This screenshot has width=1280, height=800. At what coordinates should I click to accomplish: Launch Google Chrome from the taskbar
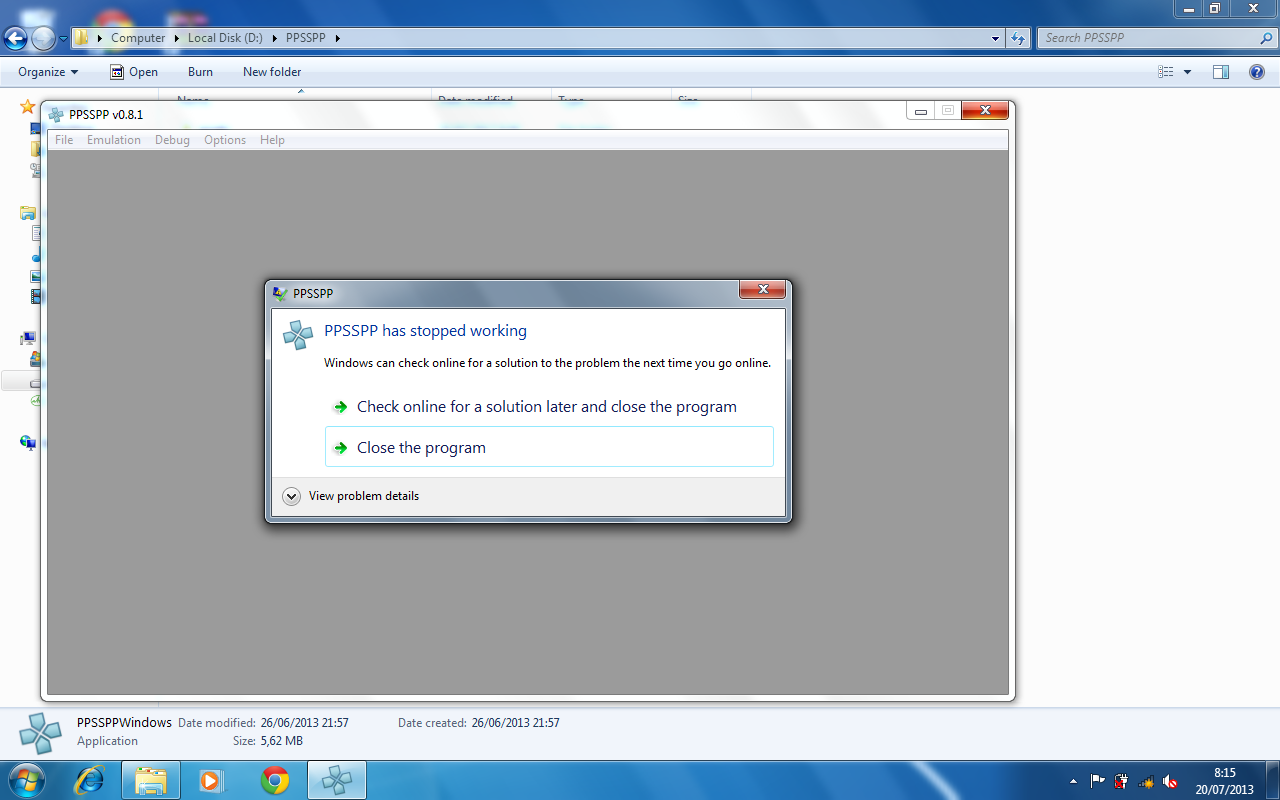pos(275,780)
